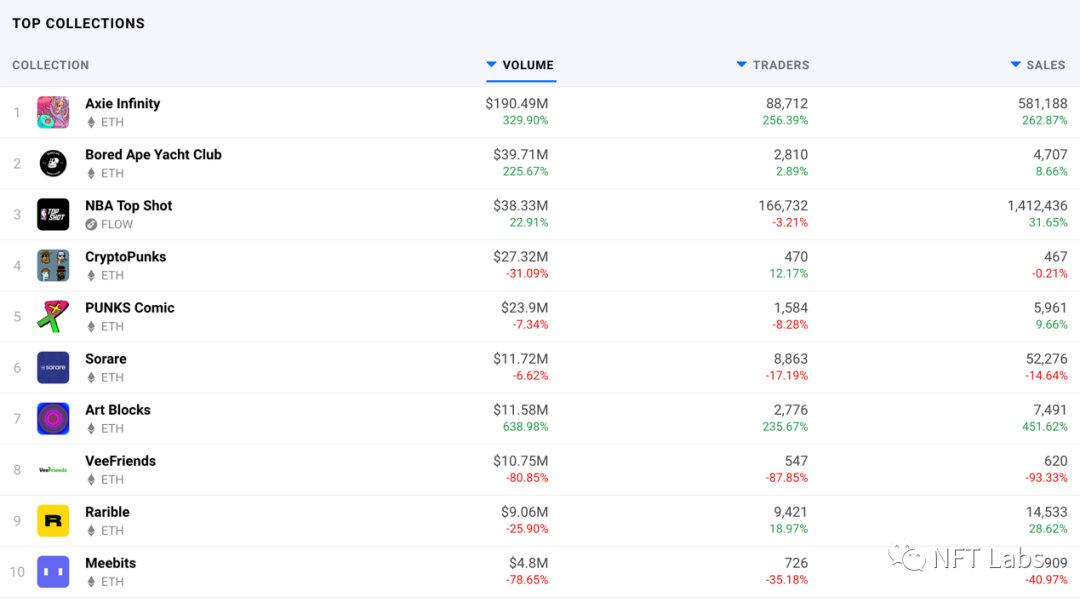Click the 52,276 sales count
Viewport: 1080px width, 603px height.
point(1047,358)
